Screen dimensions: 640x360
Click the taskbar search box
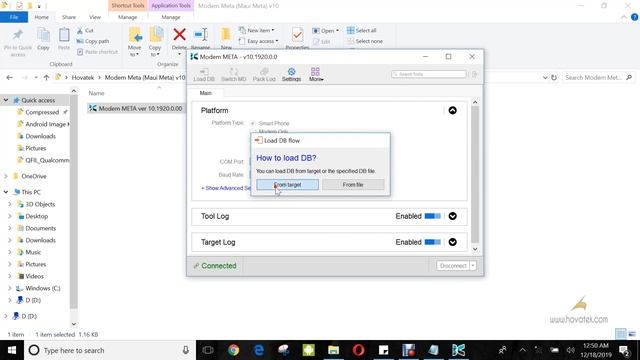(x=110, y=350)
